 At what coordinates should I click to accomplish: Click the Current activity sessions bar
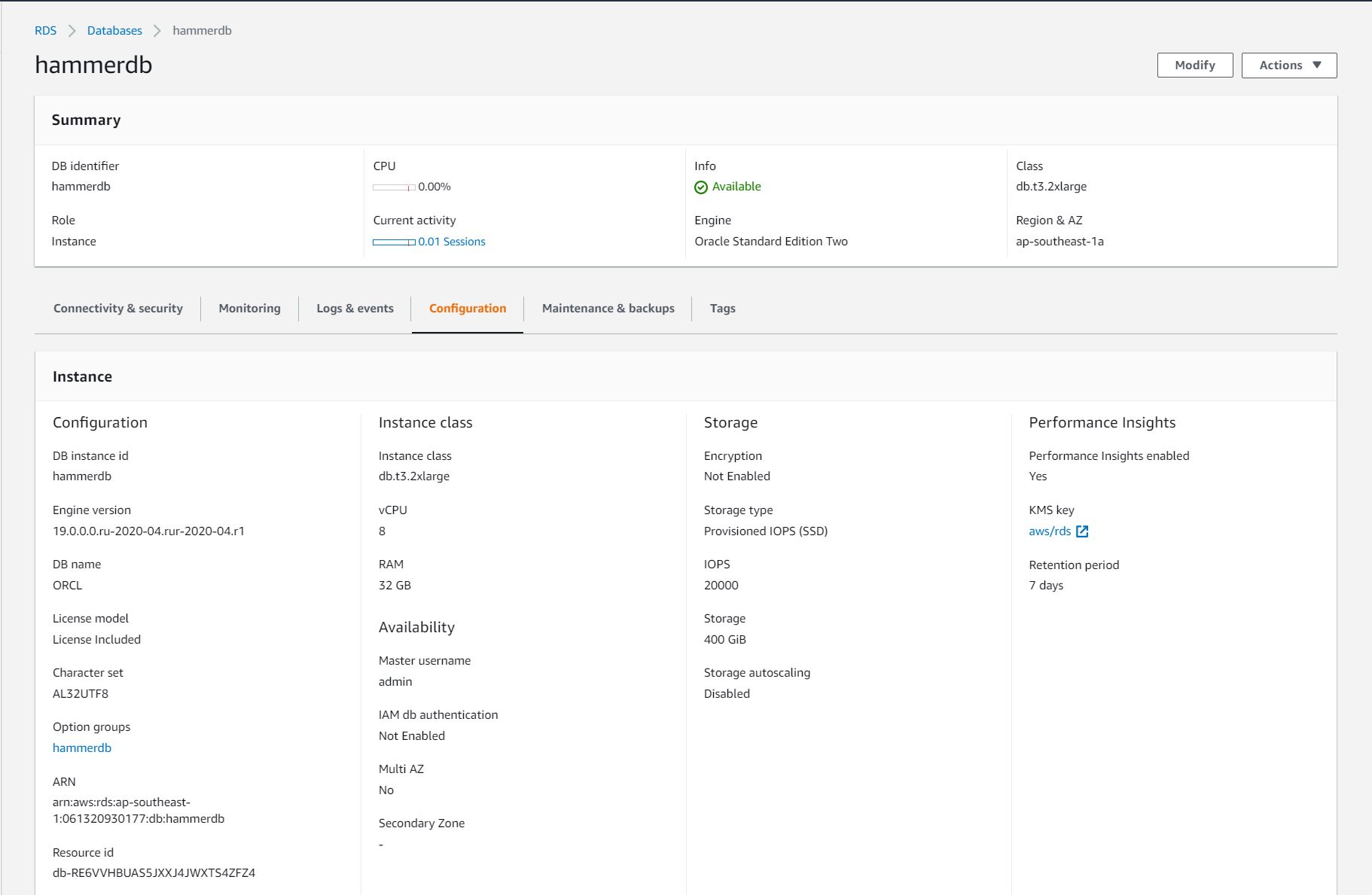[x=394, y=242]
